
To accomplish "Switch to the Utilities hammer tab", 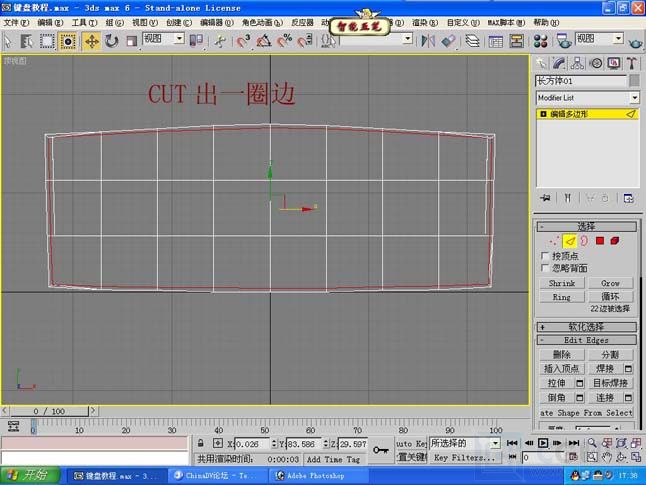I will pos(632,63).
